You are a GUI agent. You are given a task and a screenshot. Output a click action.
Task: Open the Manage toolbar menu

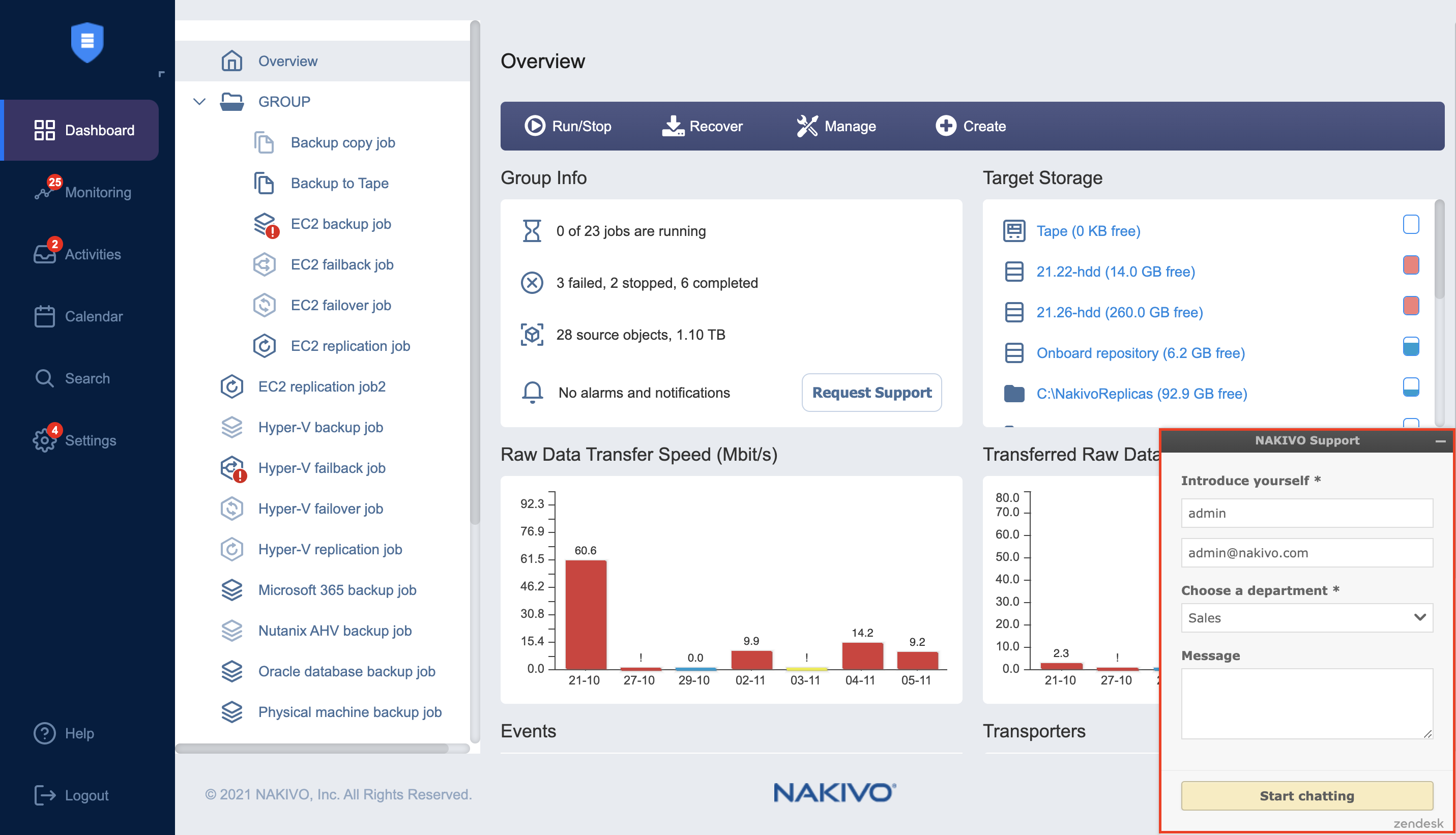point(836,126)
